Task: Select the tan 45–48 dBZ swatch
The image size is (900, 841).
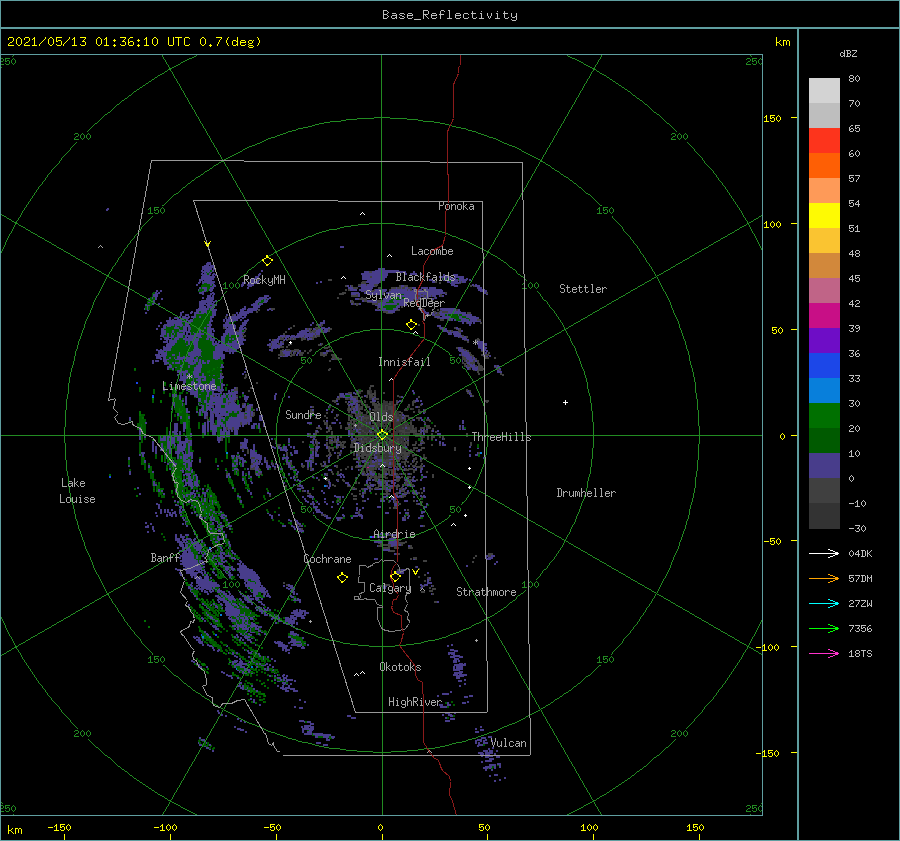Action: click(x=824, y=266)
